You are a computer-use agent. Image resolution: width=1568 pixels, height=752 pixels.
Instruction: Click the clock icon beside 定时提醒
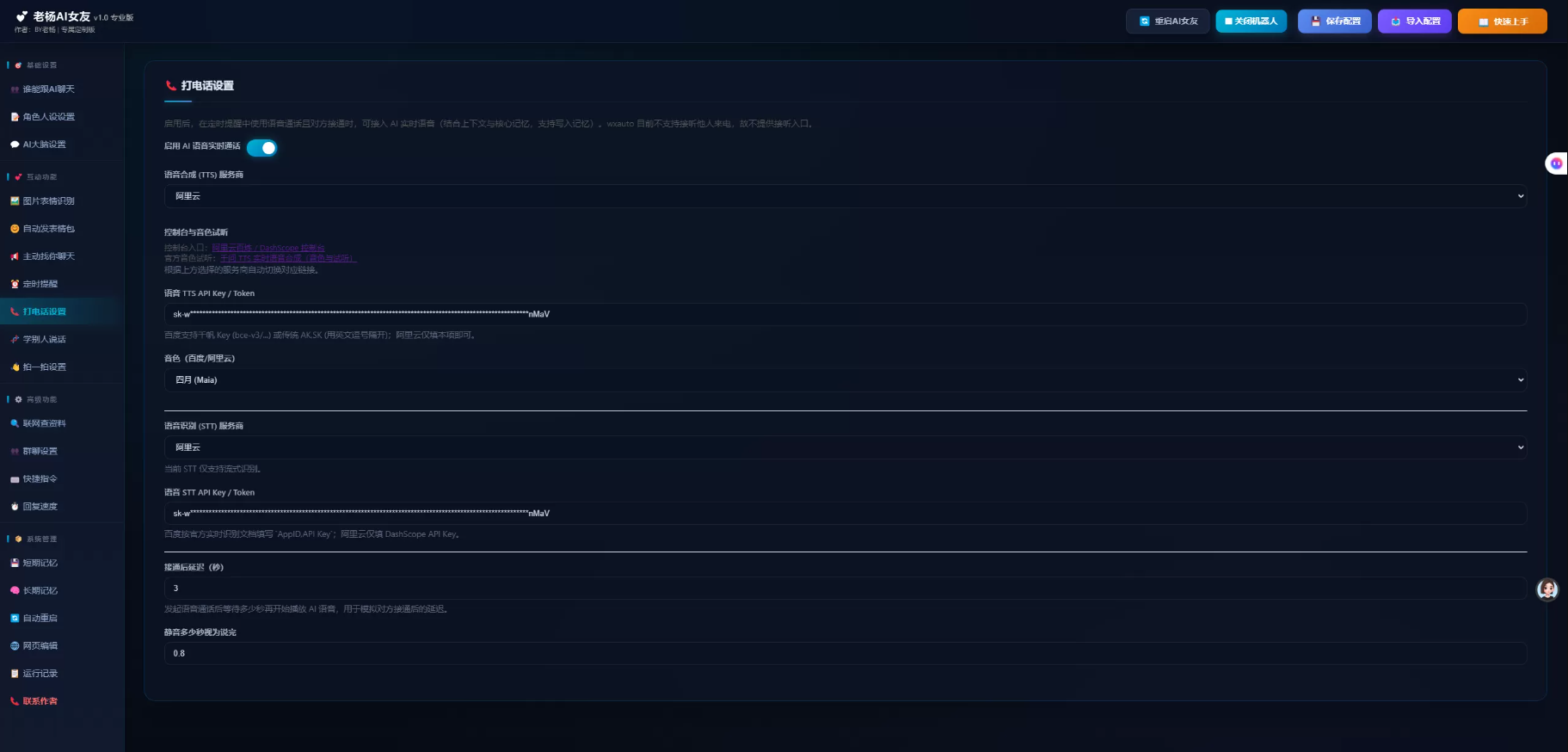click(15, 284)
